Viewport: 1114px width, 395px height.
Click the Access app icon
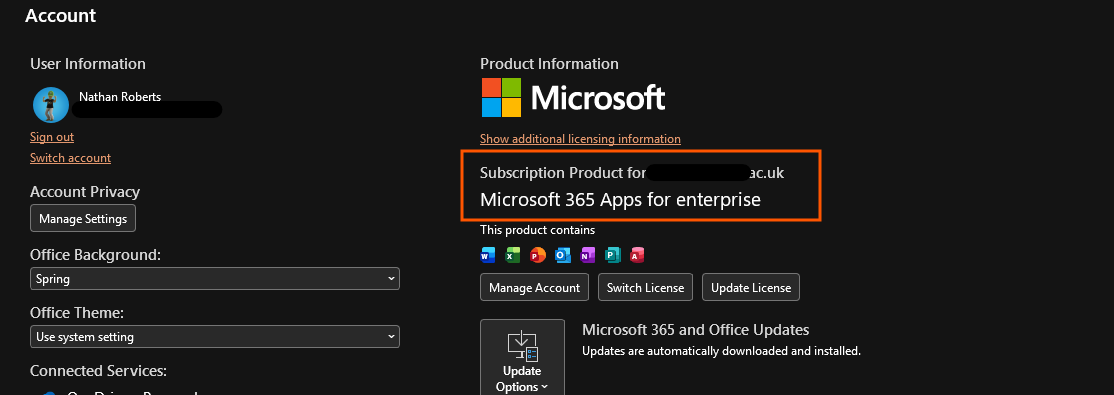pyautogui.click(x=637, y=254)
